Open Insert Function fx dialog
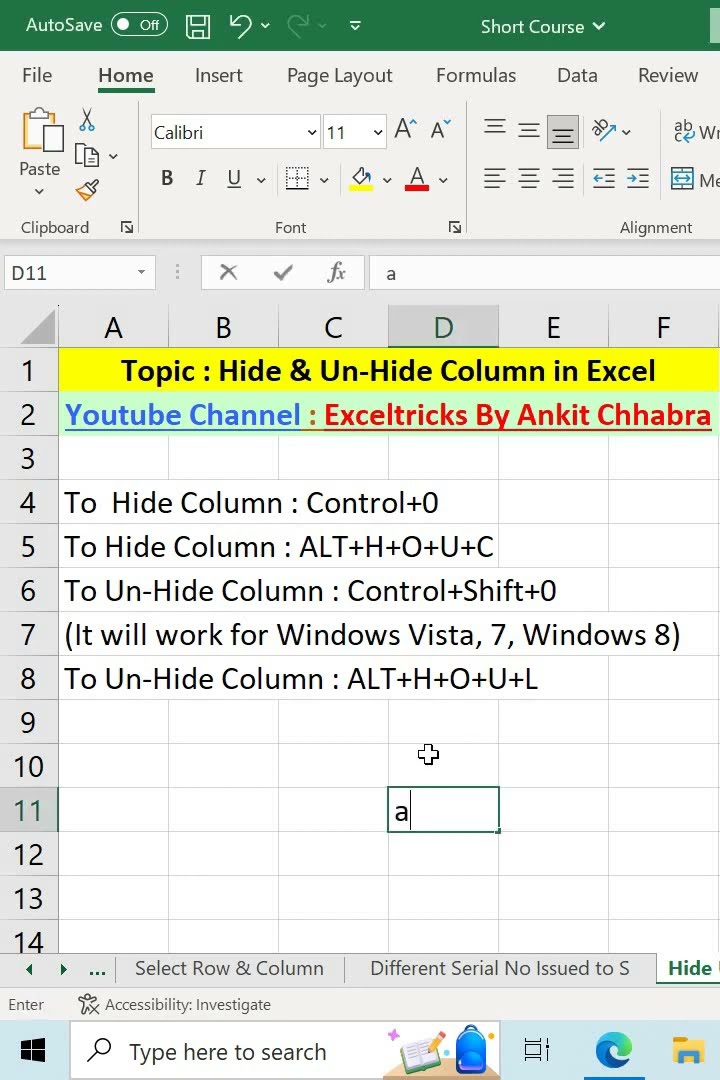Viewport: 720px width, 1080px height. [336, 273]
